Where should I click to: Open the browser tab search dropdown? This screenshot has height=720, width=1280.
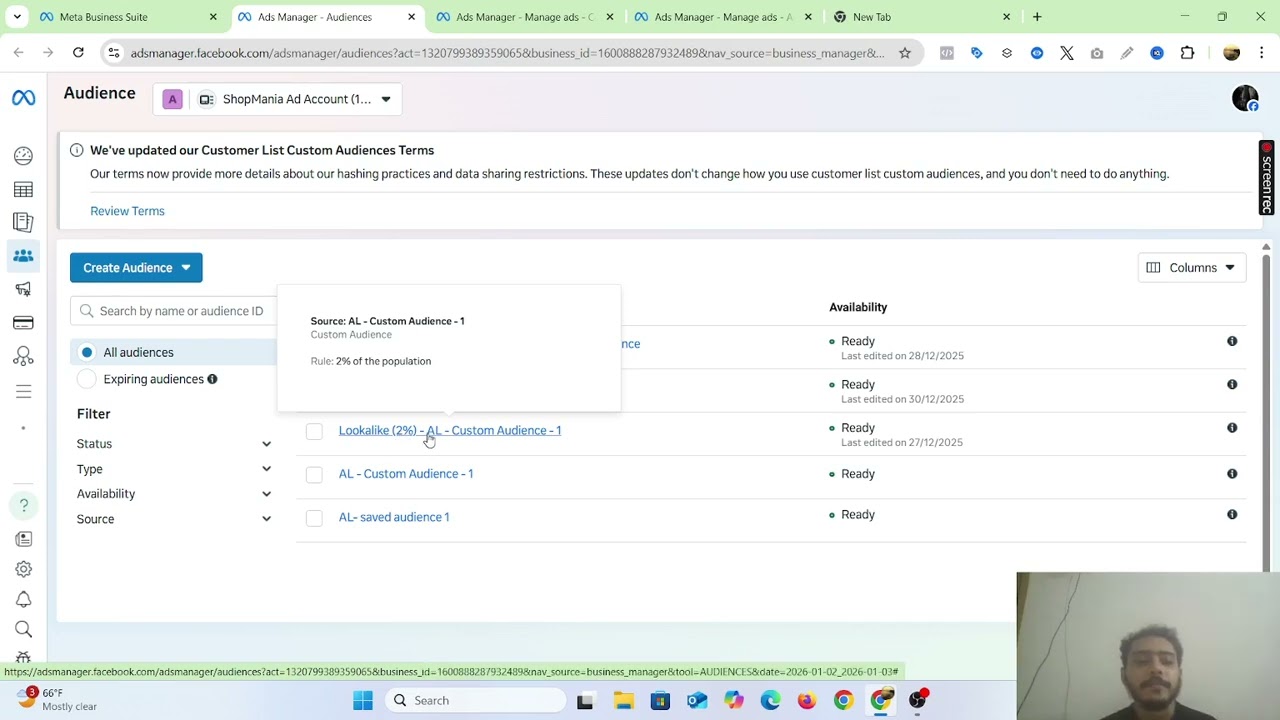[17, 17]
